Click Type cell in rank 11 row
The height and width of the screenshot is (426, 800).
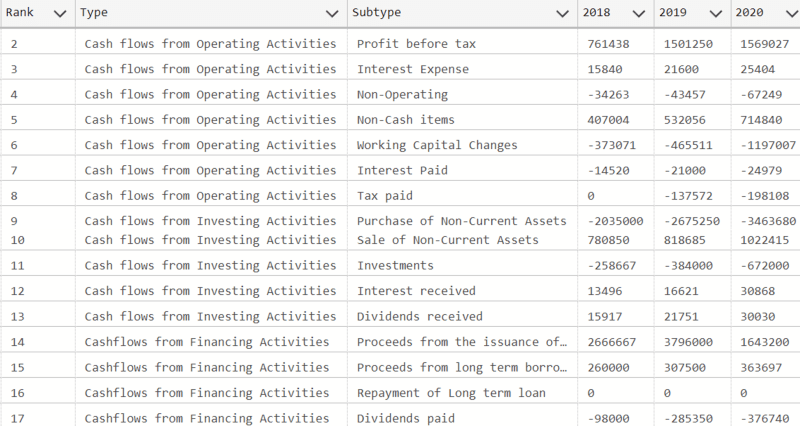coord(210,266)
